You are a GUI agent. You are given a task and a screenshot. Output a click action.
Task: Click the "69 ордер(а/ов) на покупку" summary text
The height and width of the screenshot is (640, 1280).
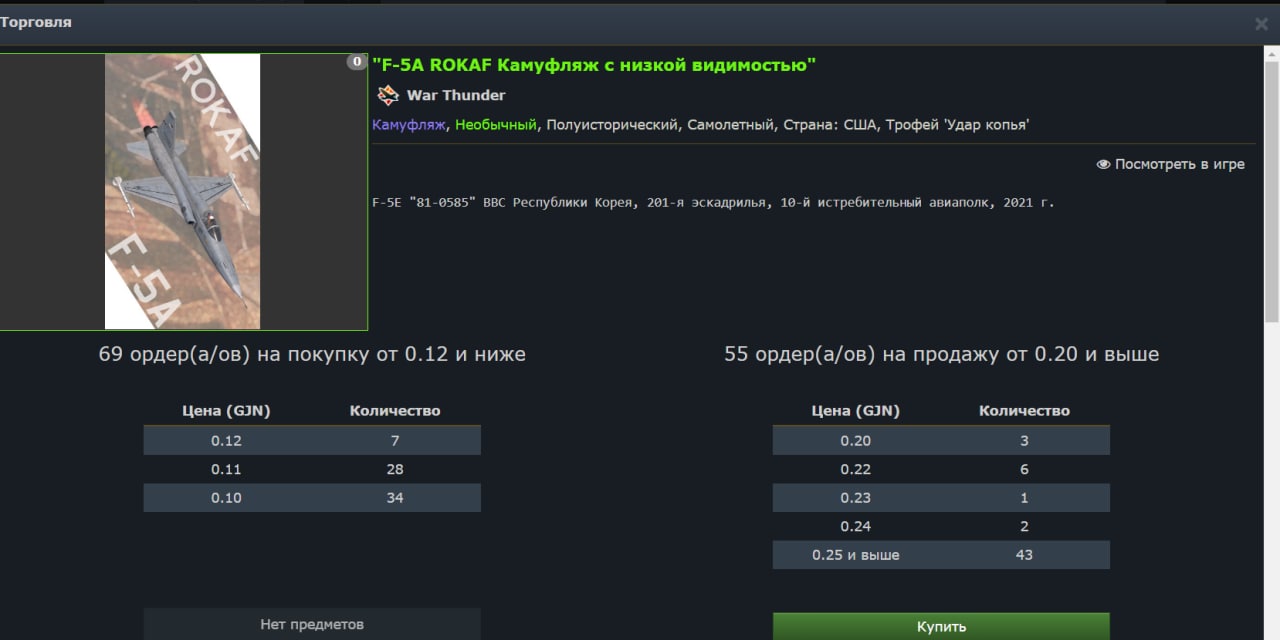coord(312,354)
